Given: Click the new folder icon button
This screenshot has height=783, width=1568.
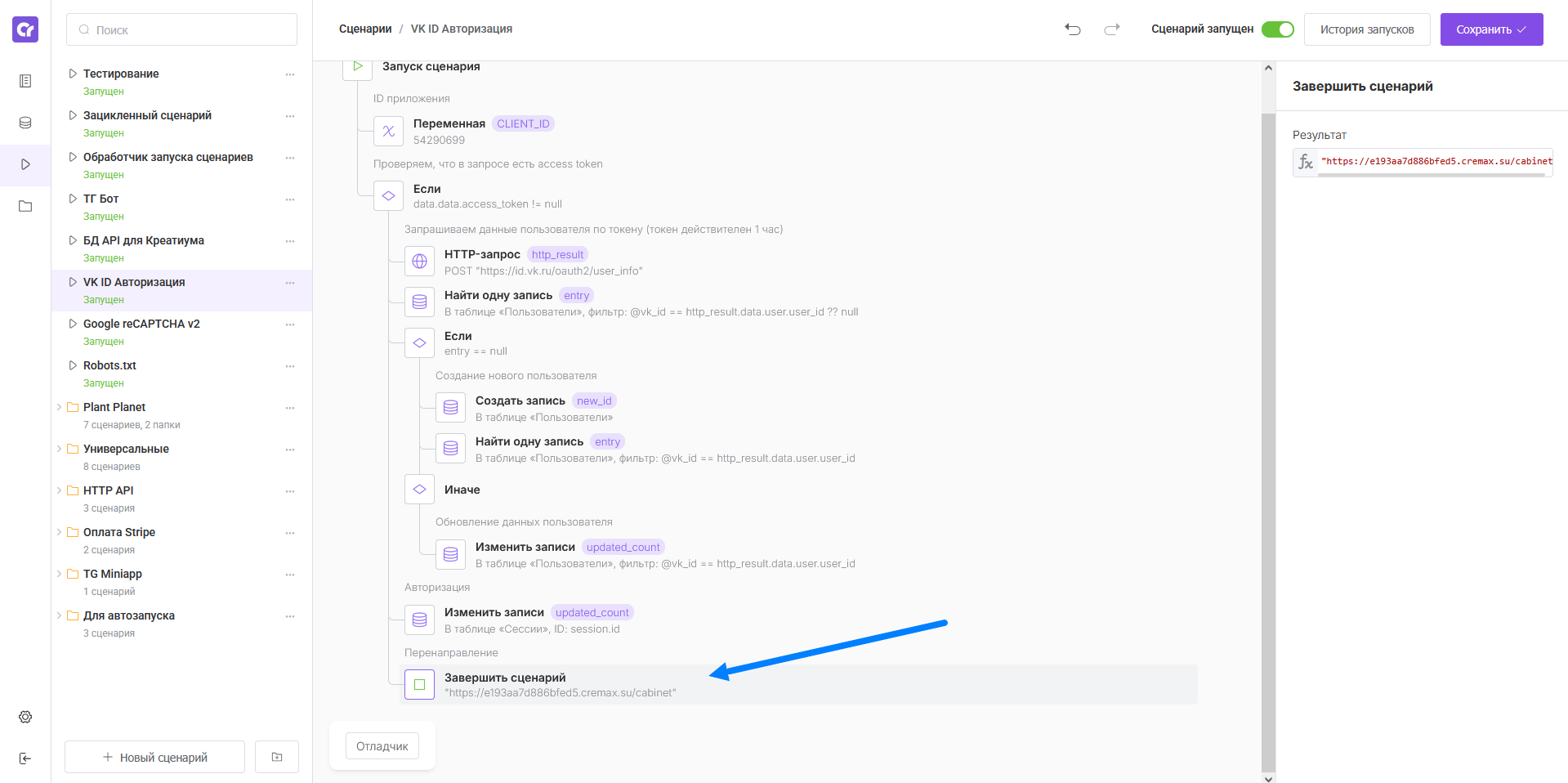Looking at the screenshot, I should pos(277,757).
